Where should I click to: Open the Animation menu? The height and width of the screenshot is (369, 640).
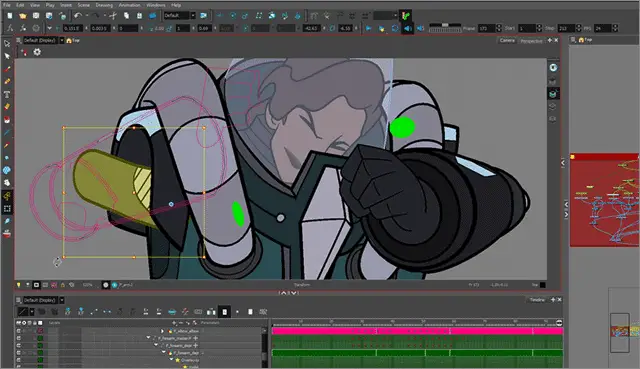point(129,5)
